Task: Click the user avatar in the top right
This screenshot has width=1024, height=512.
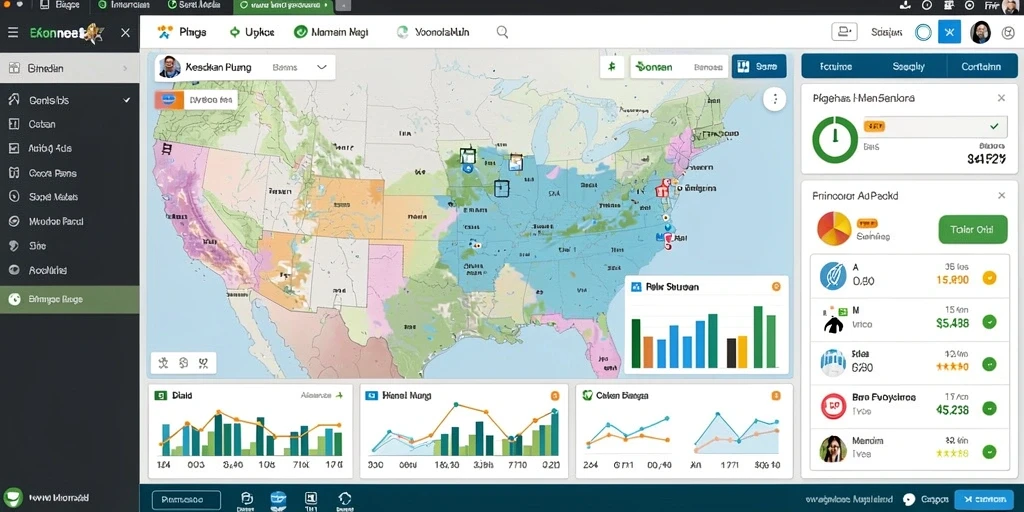Action: tap(981, 32)
